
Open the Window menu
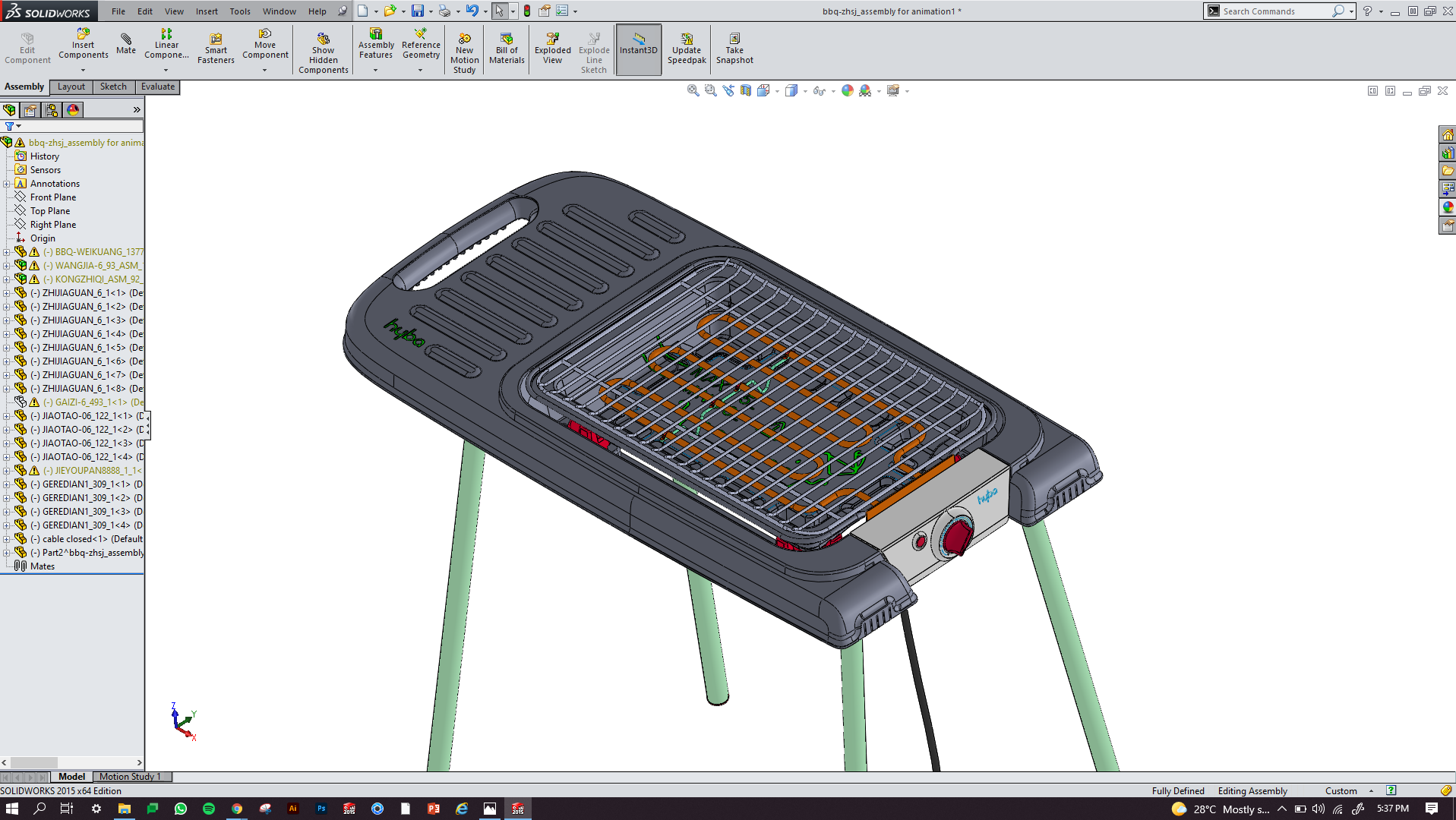(280, 11)
